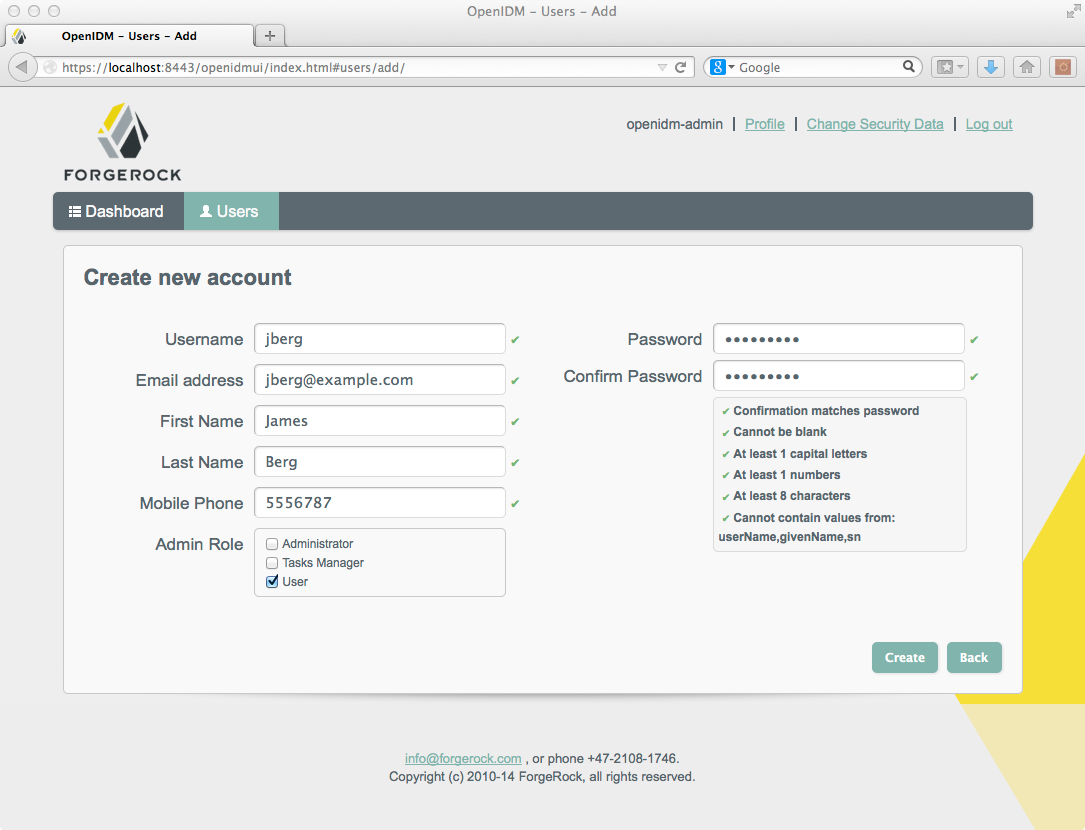Image resolution: width=1085 pixels, height=830 pixels.
Task: Click the Confirm Password validation checkmark
Action: coord(974,377)
